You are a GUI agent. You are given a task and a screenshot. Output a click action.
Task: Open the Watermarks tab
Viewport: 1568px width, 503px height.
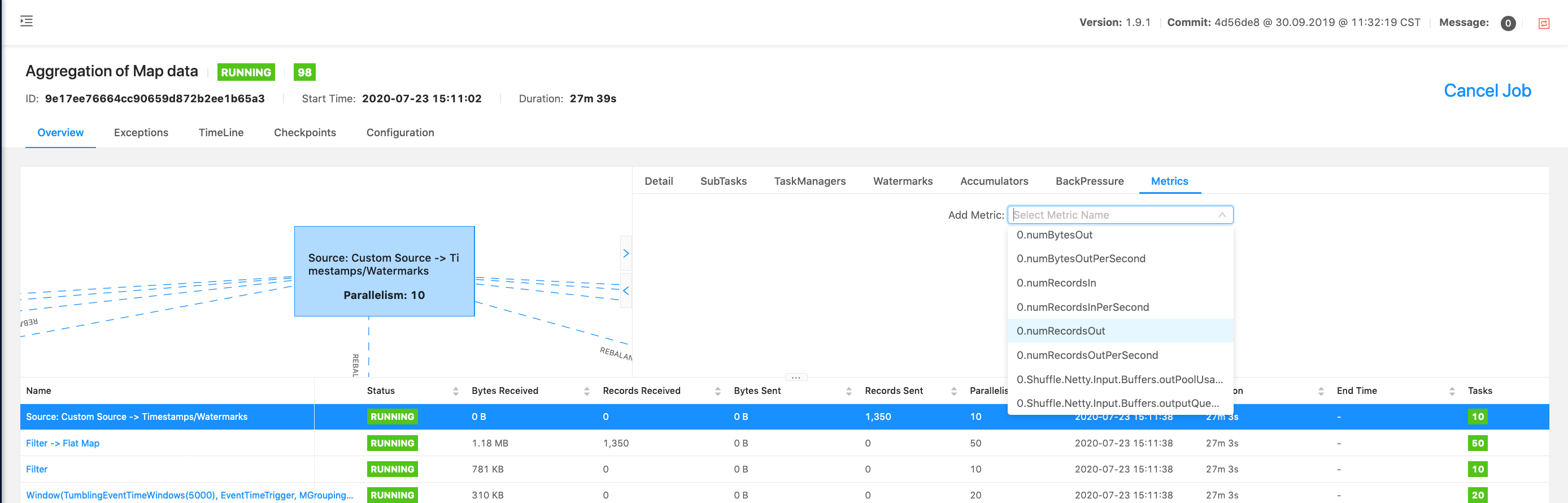(x=902, y=181)
